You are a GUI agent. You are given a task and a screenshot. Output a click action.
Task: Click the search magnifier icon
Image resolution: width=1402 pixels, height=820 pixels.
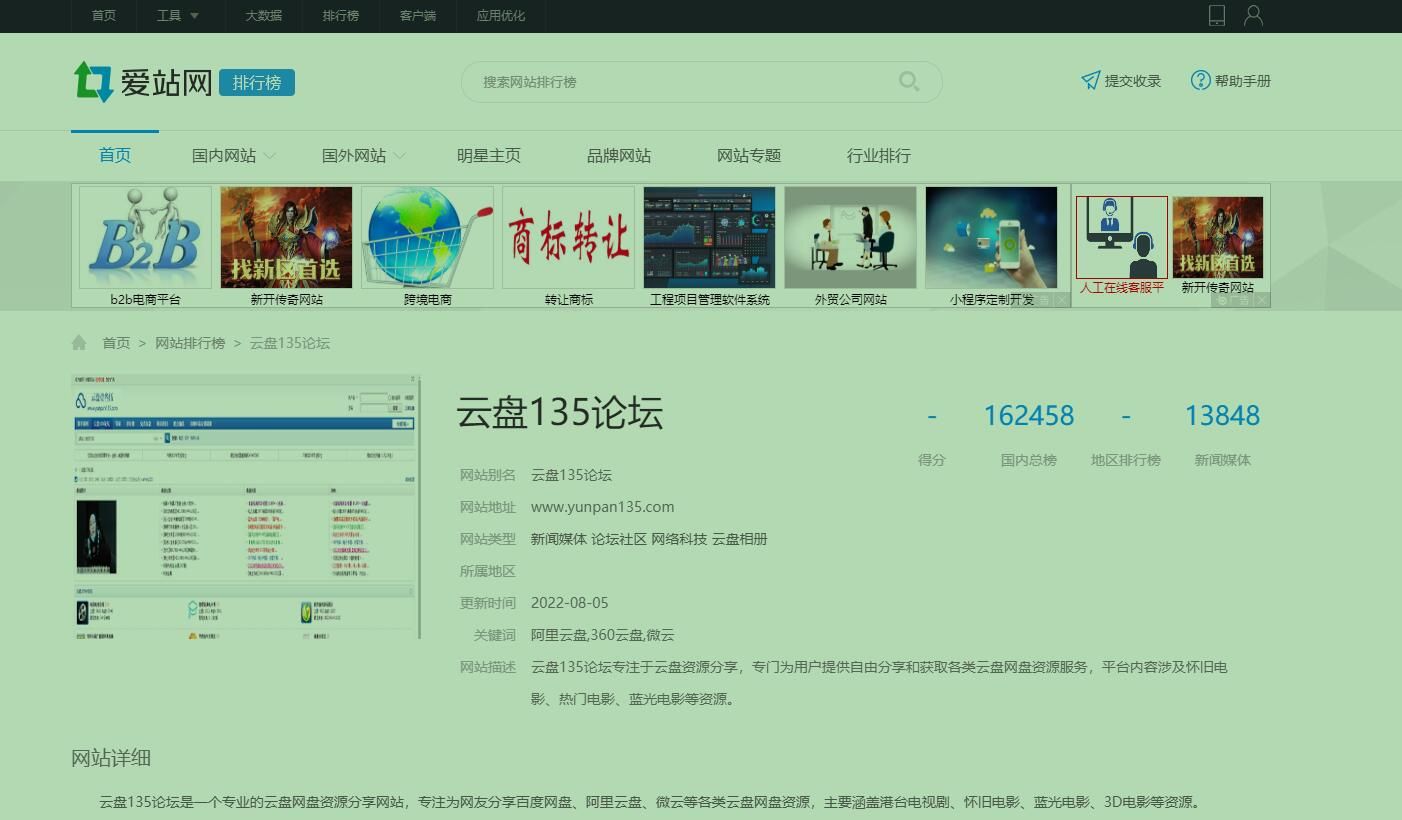pyautogui.click(x=909, y=82)
